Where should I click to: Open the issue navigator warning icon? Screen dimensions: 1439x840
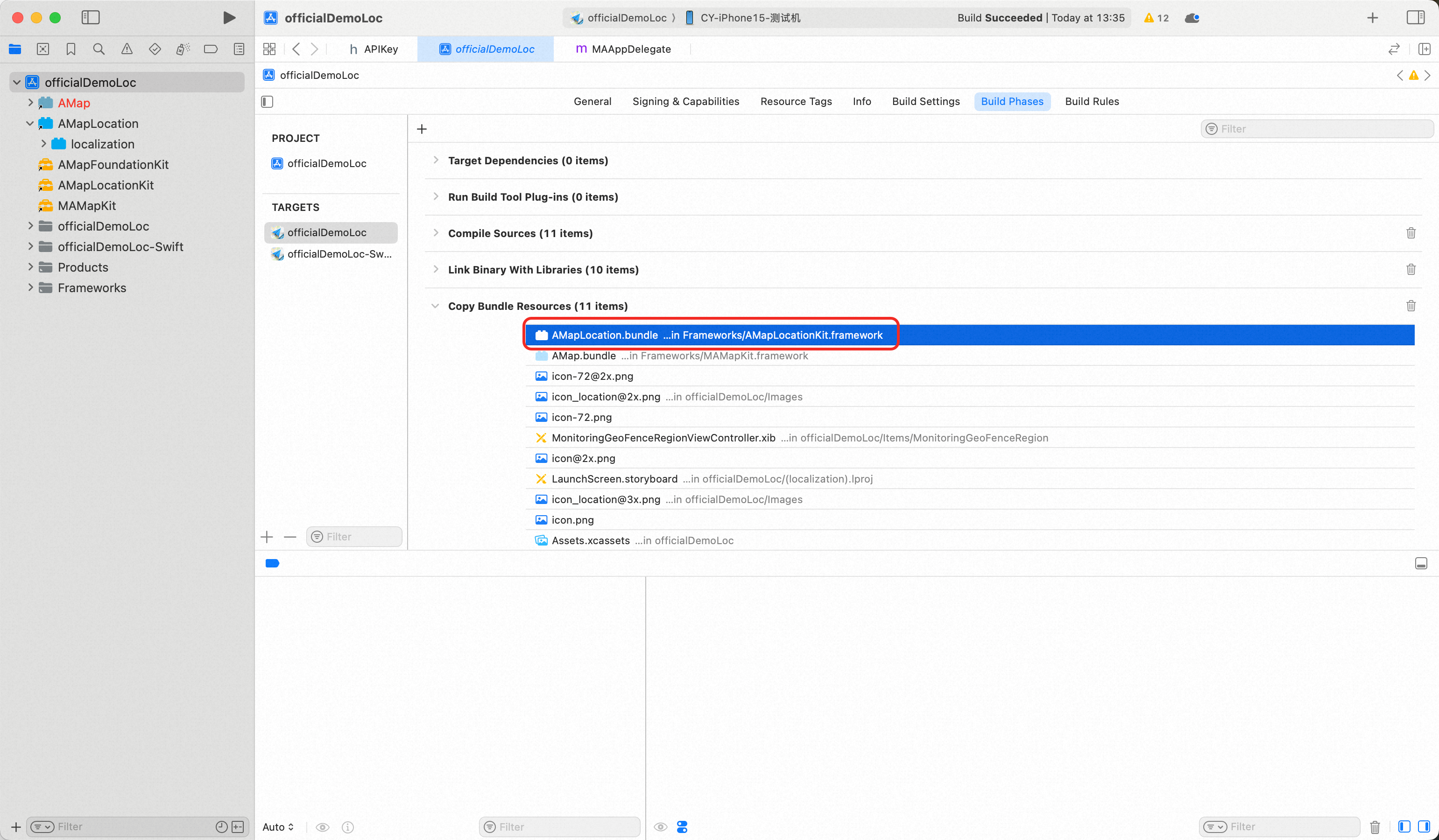pos(127,49)
